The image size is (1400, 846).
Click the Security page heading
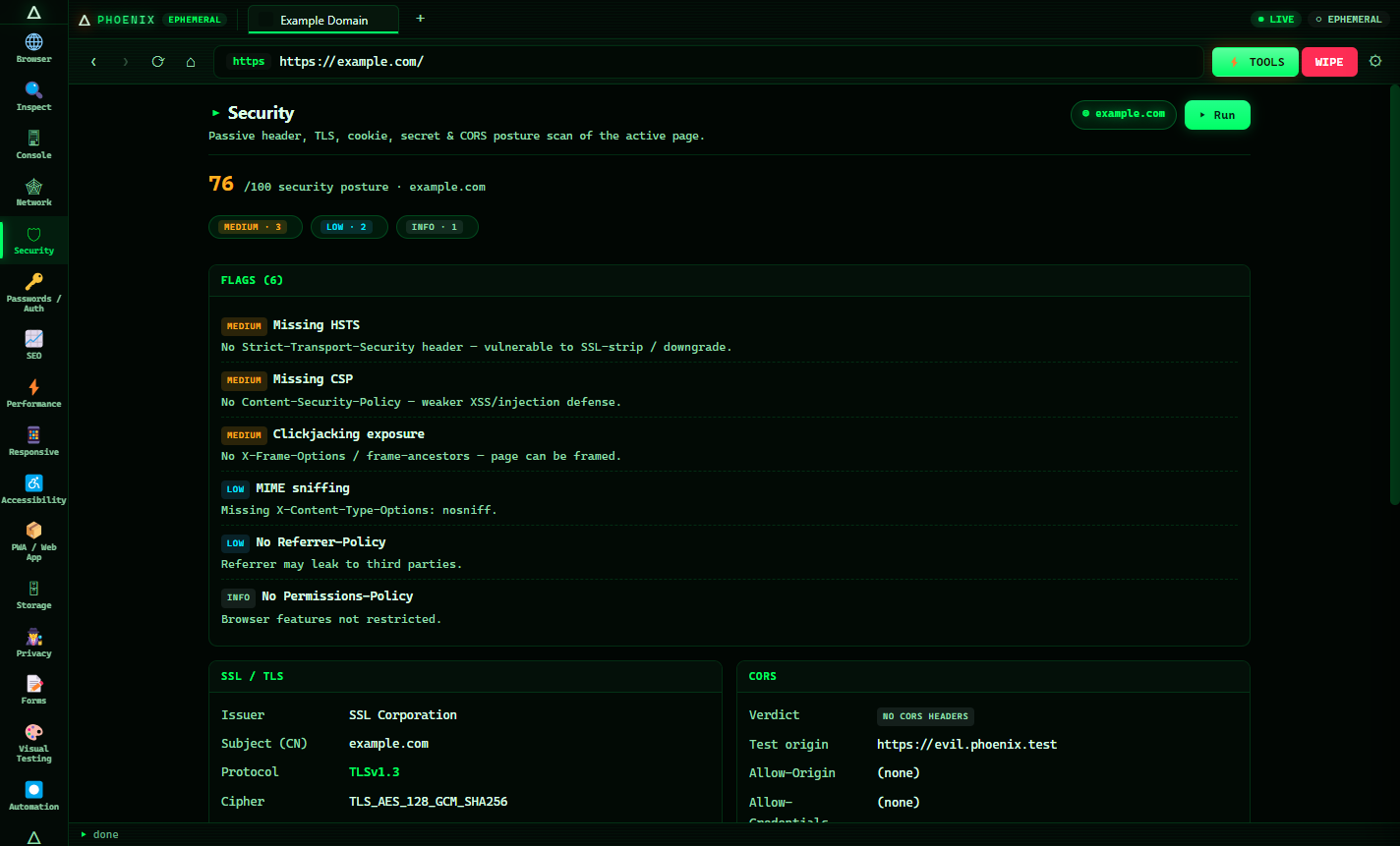click(x=261, y=113)
